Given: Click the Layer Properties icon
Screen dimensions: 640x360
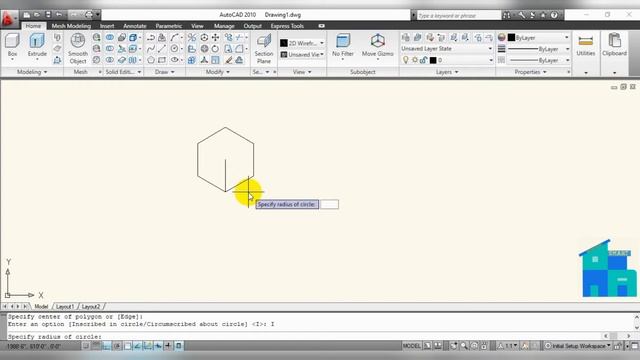Looking at the screenshot, I should 406,38.
